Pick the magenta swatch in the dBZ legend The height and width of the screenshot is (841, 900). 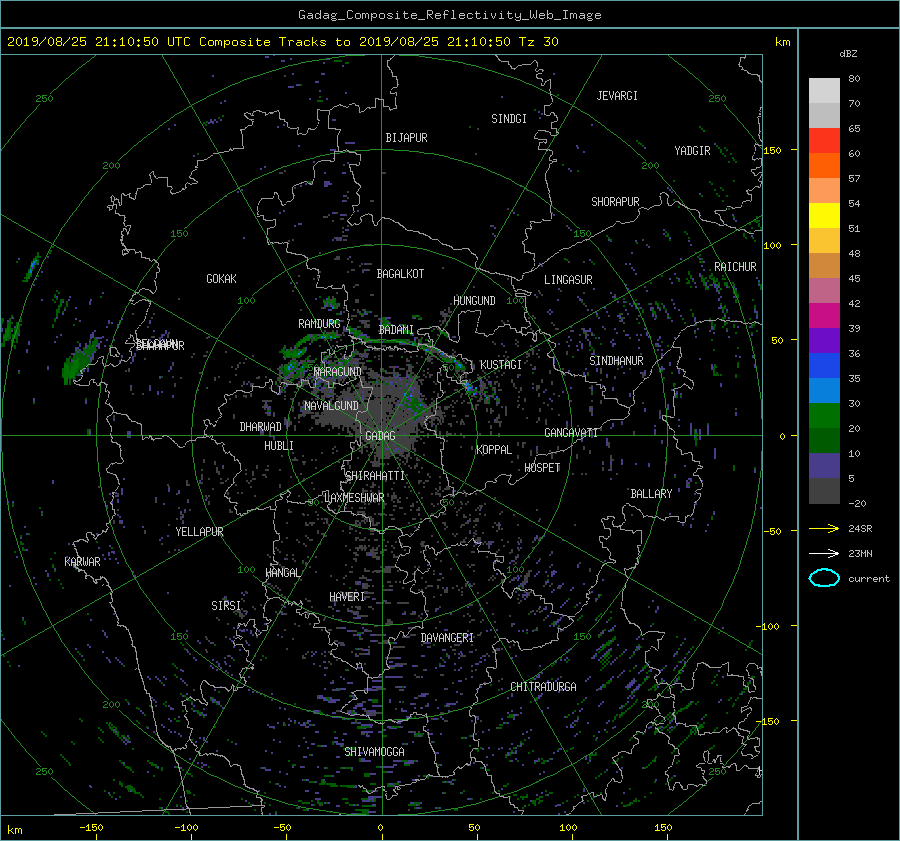click(824, 315)
